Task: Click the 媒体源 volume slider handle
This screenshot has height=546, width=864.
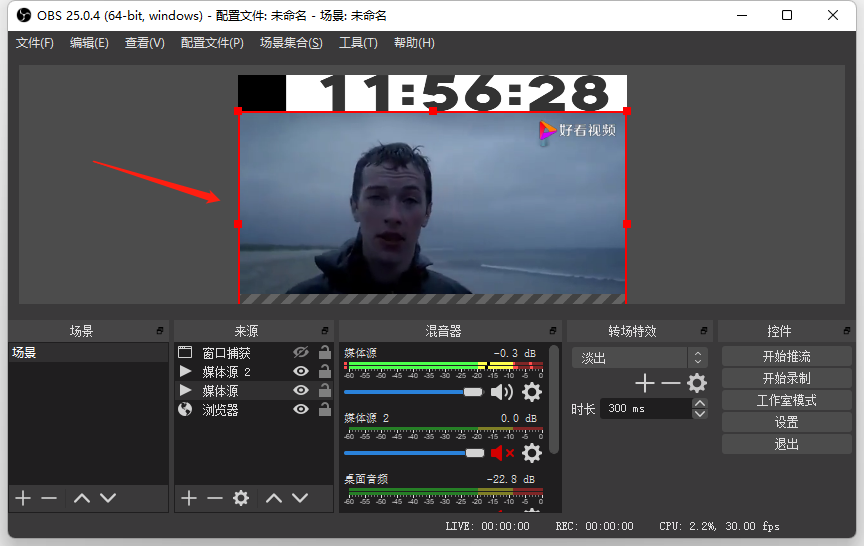Action: (473, 392)
